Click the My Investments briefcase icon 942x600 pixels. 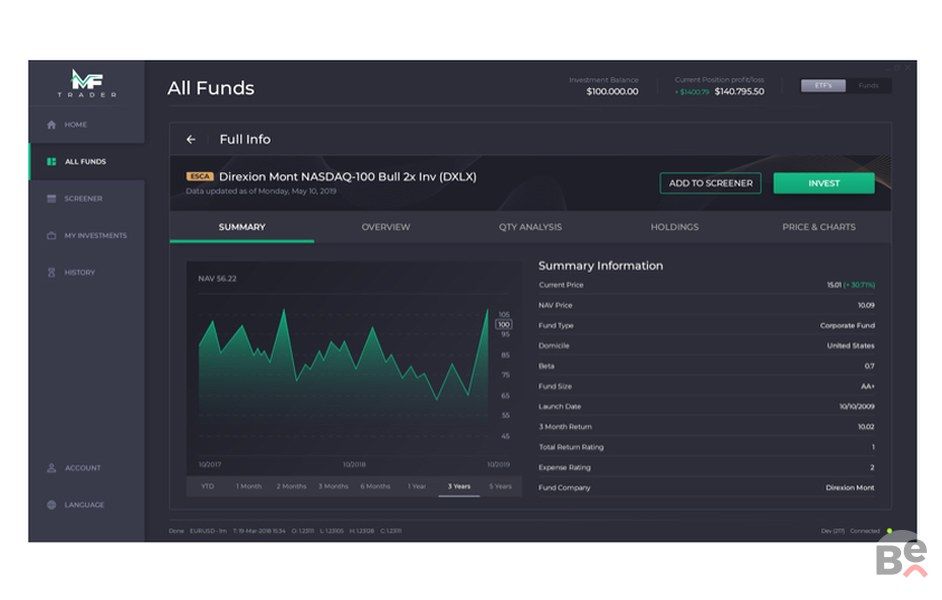click(x=51, y=235)
